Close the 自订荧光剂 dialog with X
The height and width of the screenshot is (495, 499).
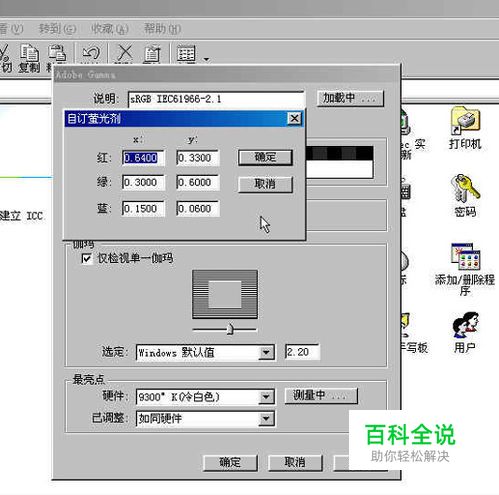[x=294, y=118]
